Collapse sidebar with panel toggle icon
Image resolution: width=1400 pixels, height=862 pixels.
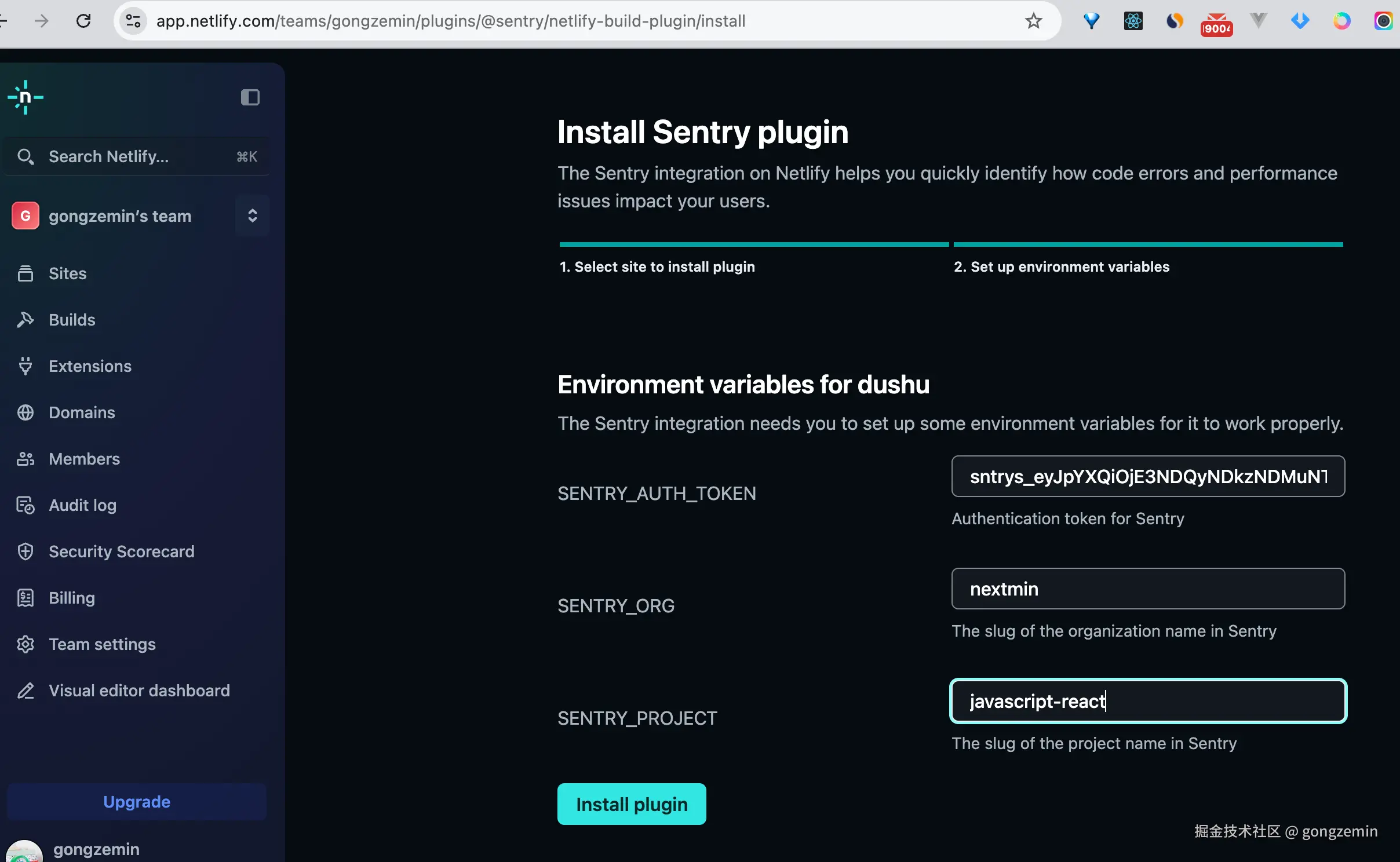pos(250,97)
